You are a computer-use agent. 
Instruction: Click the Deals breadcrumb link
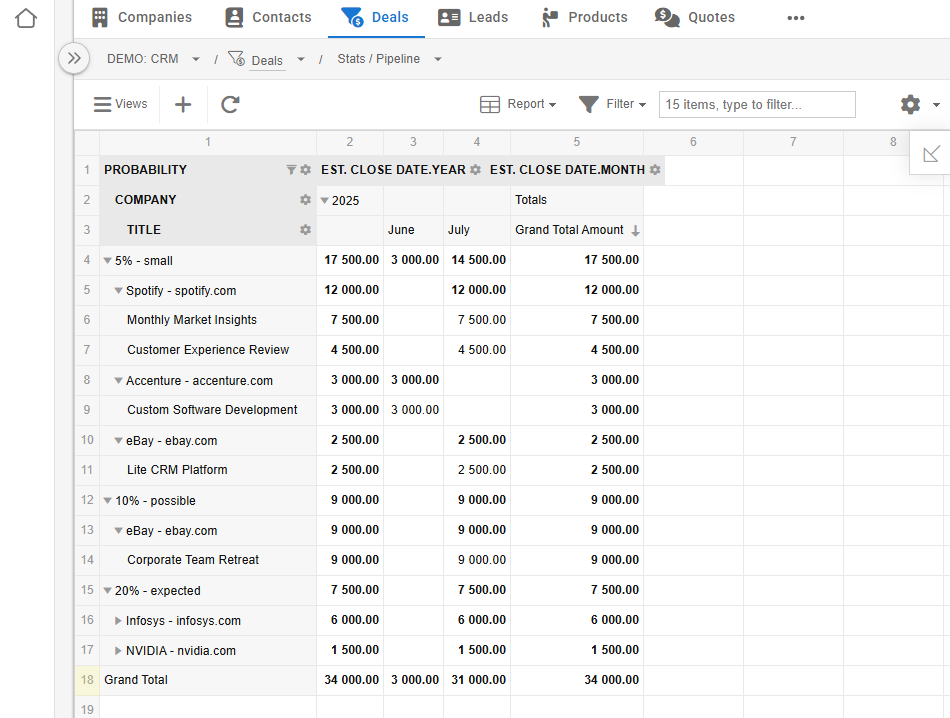[x=267, y=61]
